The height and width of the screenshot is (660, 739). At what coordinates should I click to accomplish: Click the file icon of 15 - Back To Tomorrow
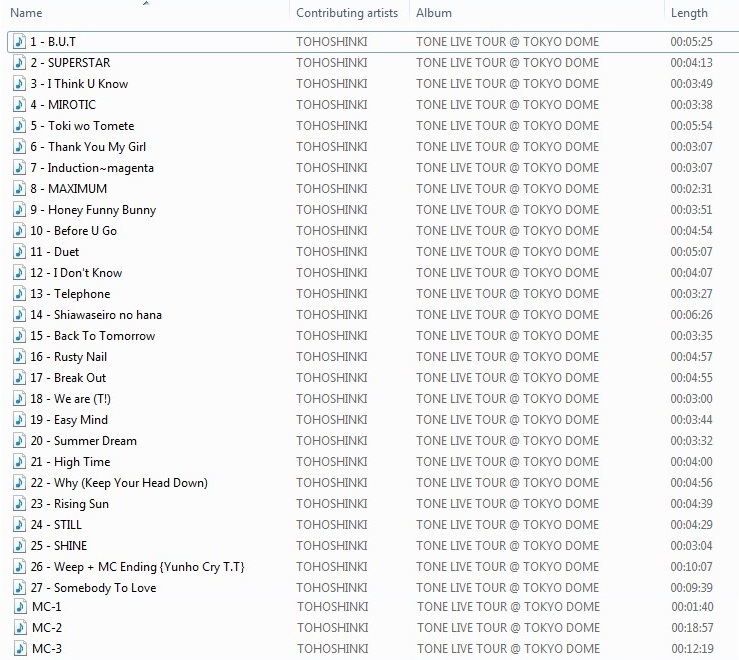click(19, 336)
